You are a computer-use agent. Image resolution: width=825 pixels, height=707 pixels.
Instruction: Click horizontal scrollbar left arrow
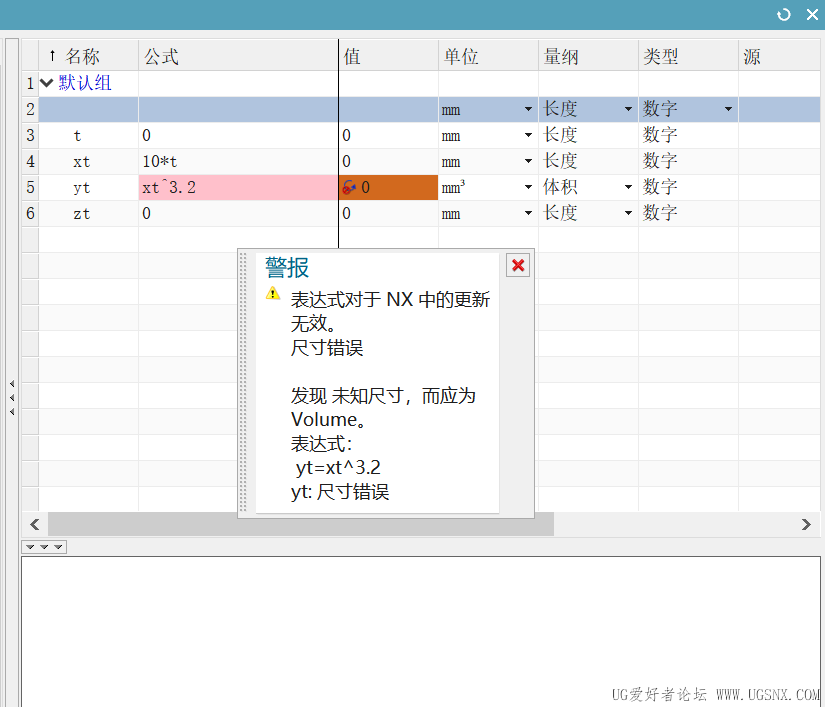coord(35,524)
